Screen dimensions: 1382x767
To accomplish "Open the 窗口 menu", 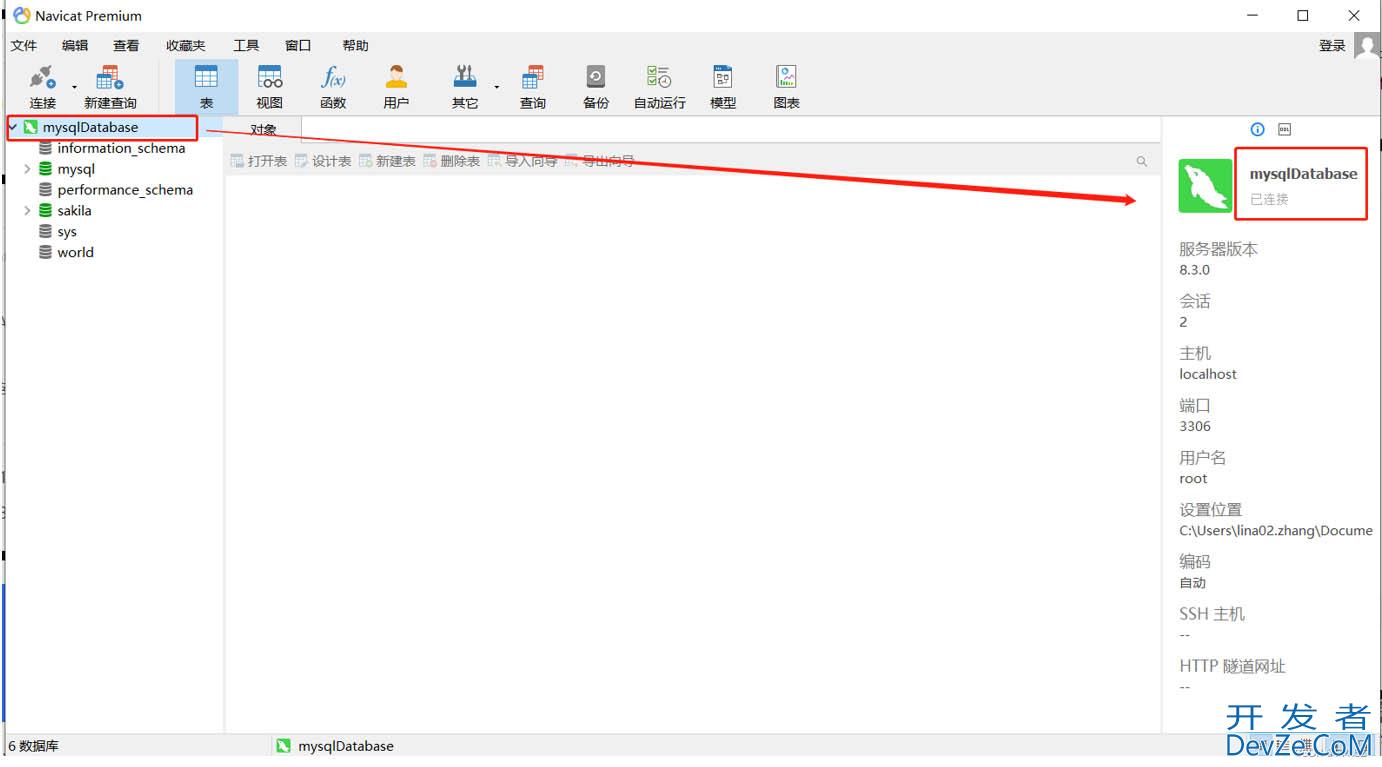I will click(298, 46).
